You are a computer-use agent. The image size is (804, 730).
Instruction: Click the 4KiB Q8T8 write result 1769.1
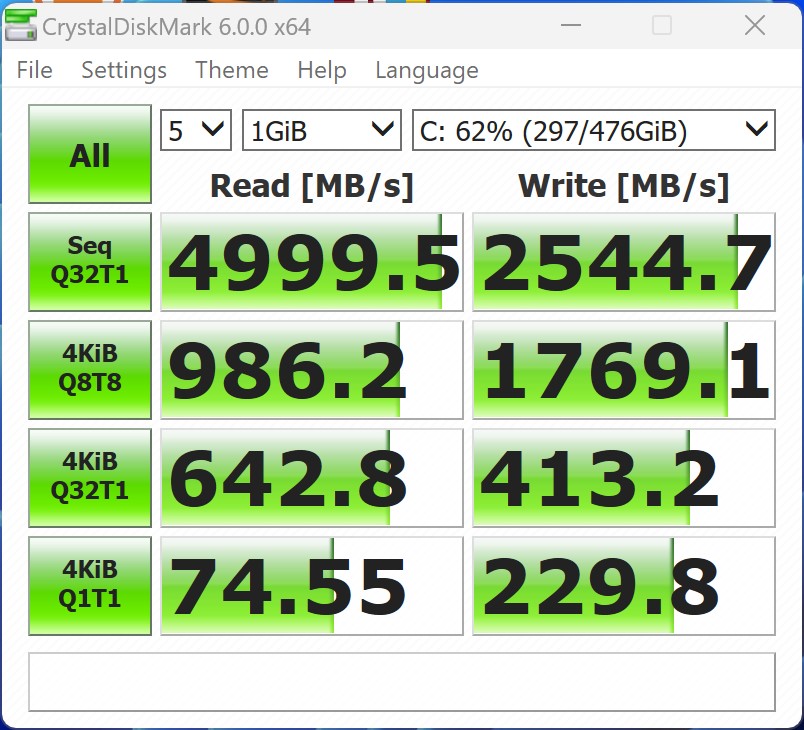tap(624, 370)
